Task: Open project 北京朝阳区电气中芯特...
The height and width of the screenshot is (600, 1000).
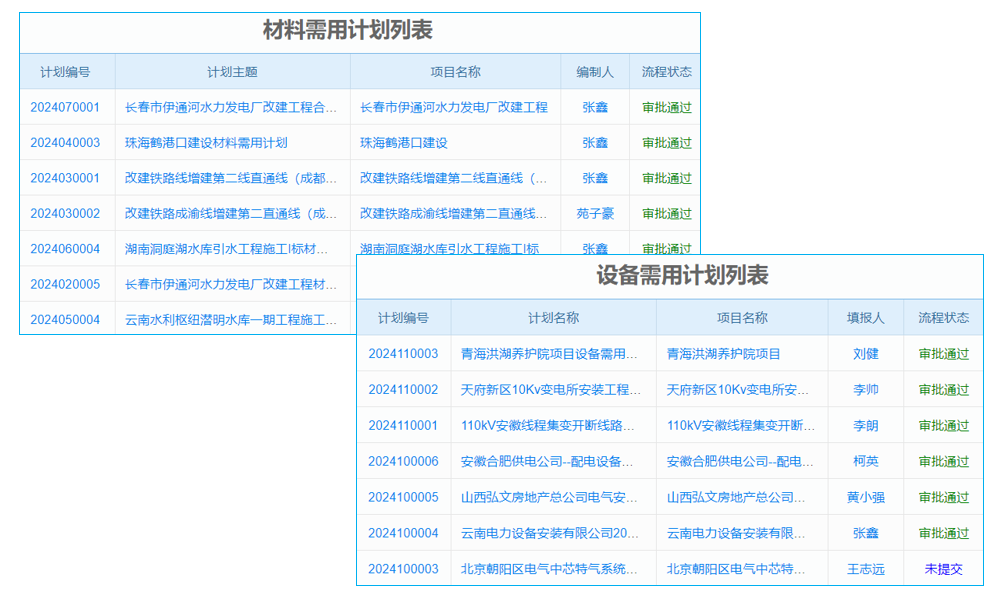Action: [740, 569]
